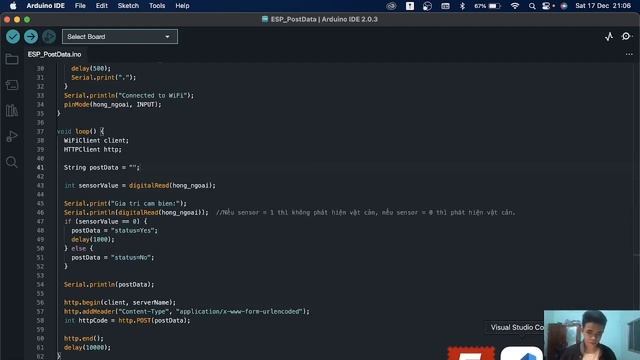The width and height of the screenshot is (640, 360).
Task: Click the 'int sensorValue' code line
Action: tap(140, 185)
